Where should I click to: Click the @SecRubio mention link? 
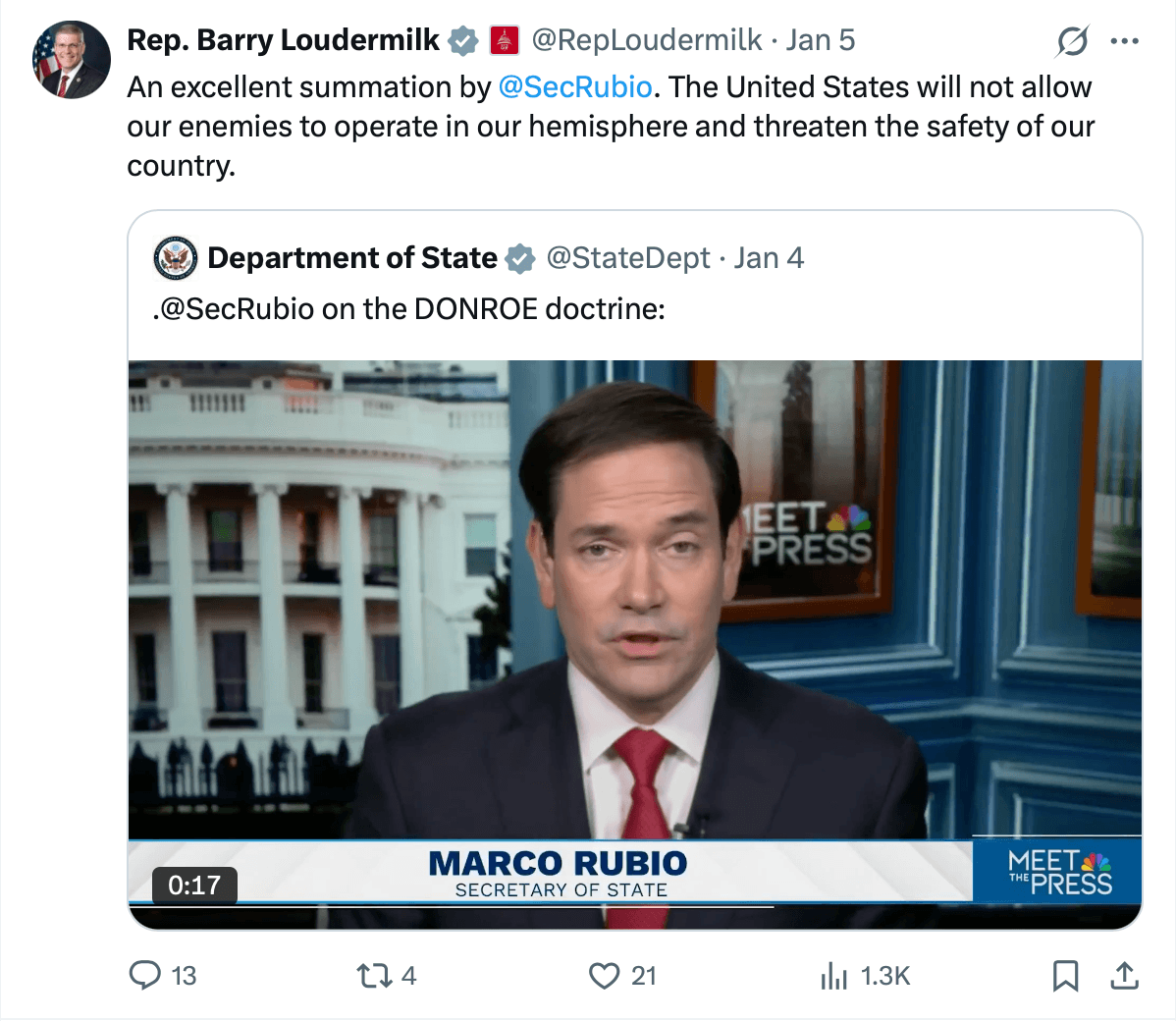click(575, 87)
